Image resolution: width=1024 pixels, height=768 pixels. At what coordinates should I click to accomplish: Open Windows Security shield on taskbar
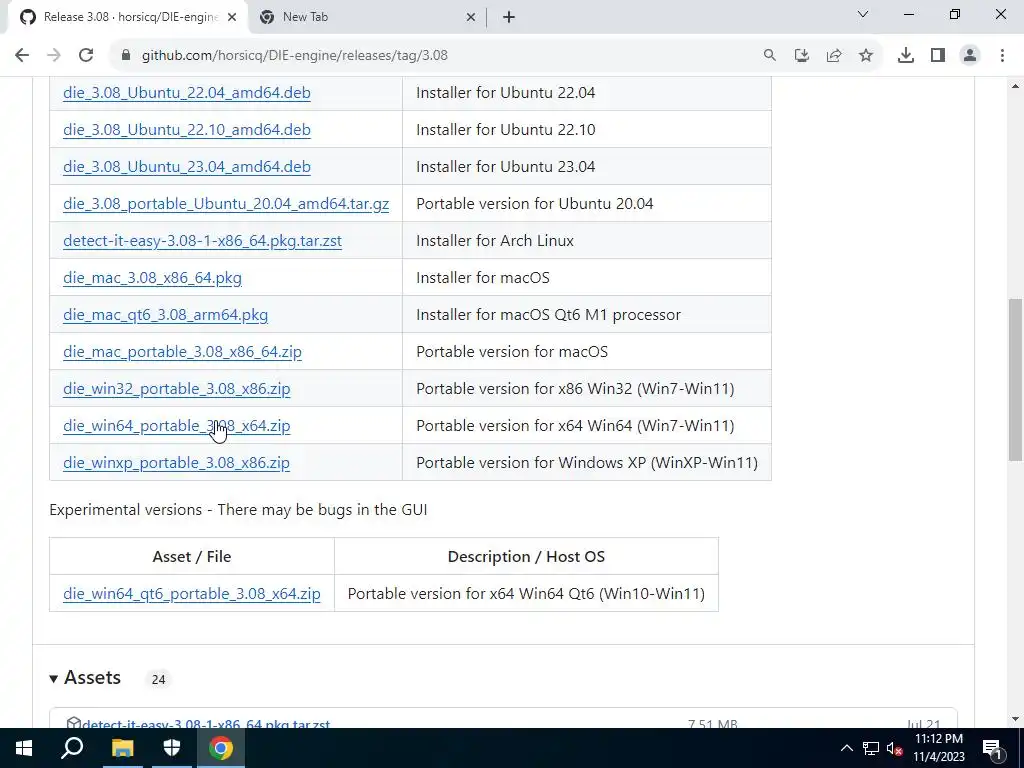(171, 748)
